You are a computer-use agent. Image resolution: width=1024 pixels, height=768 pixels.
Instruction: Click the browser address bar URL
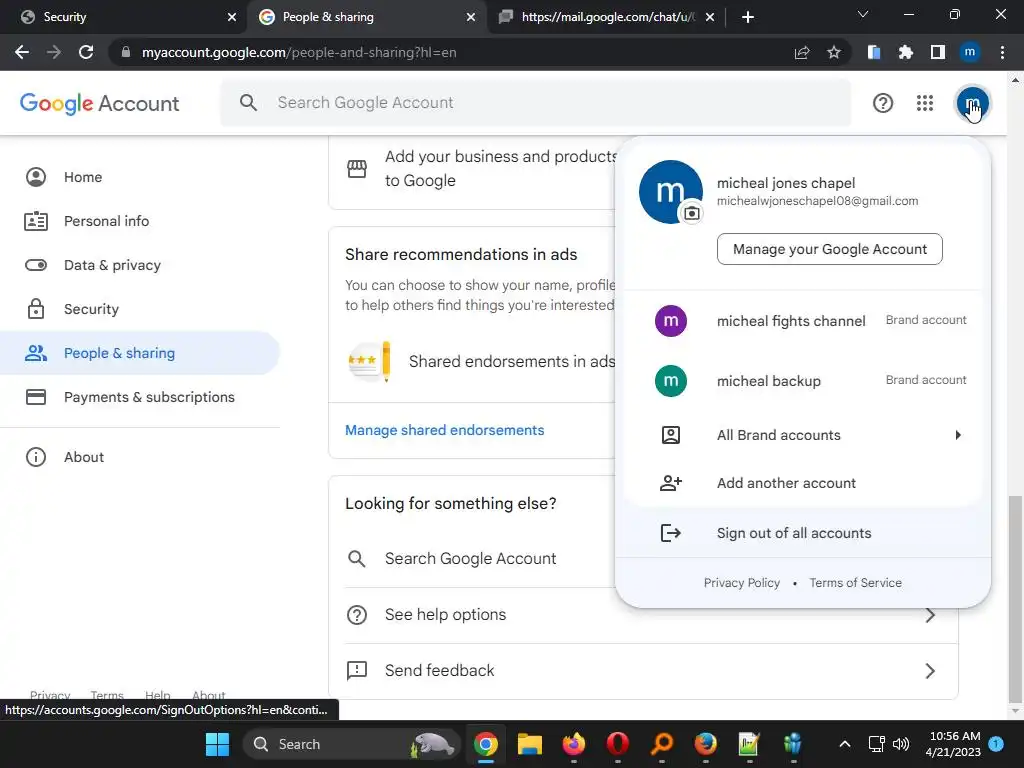tap(299, 52)
